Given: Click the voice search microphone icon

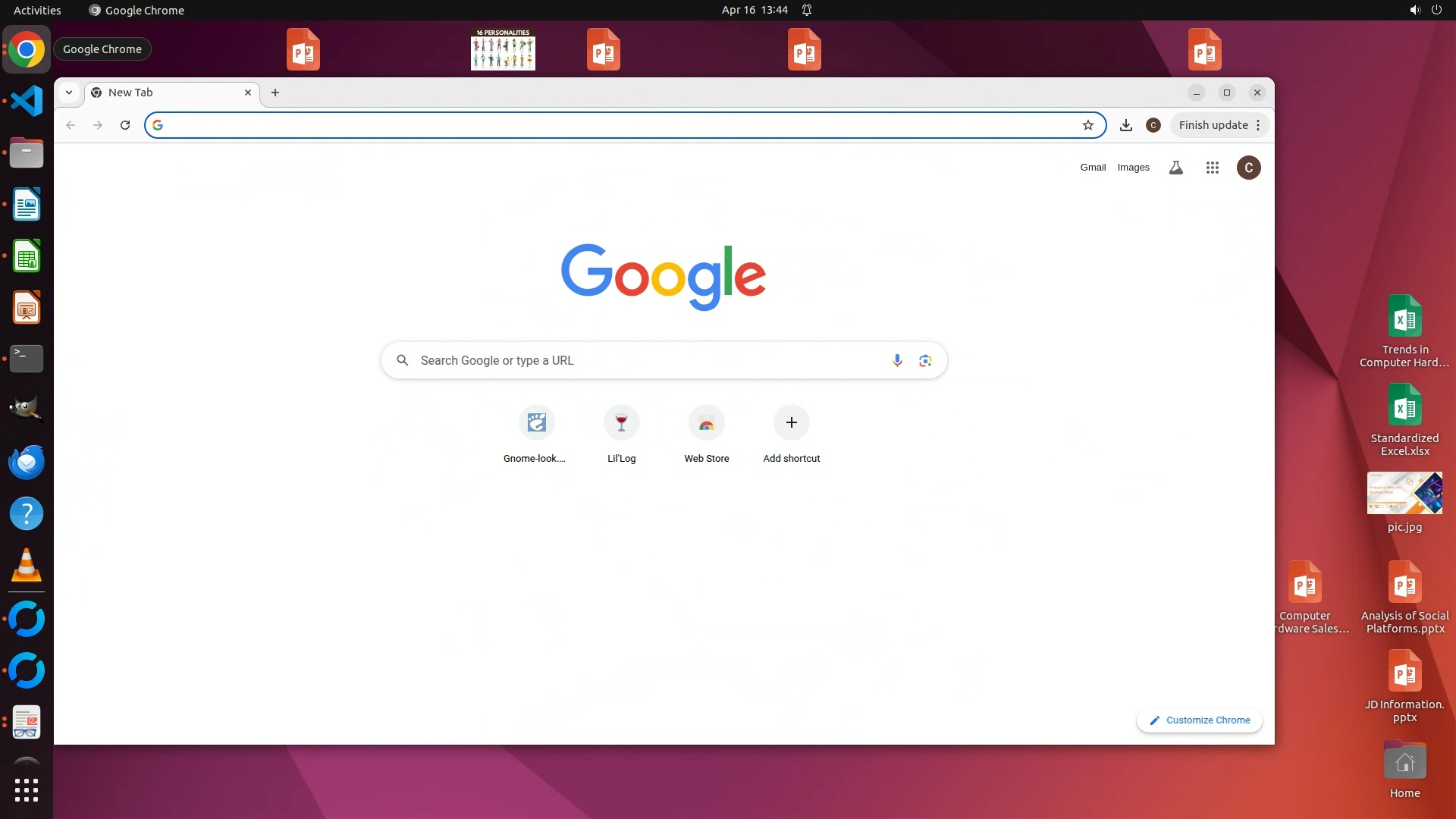Looking at the screenshot, I should tap(897, 360).
